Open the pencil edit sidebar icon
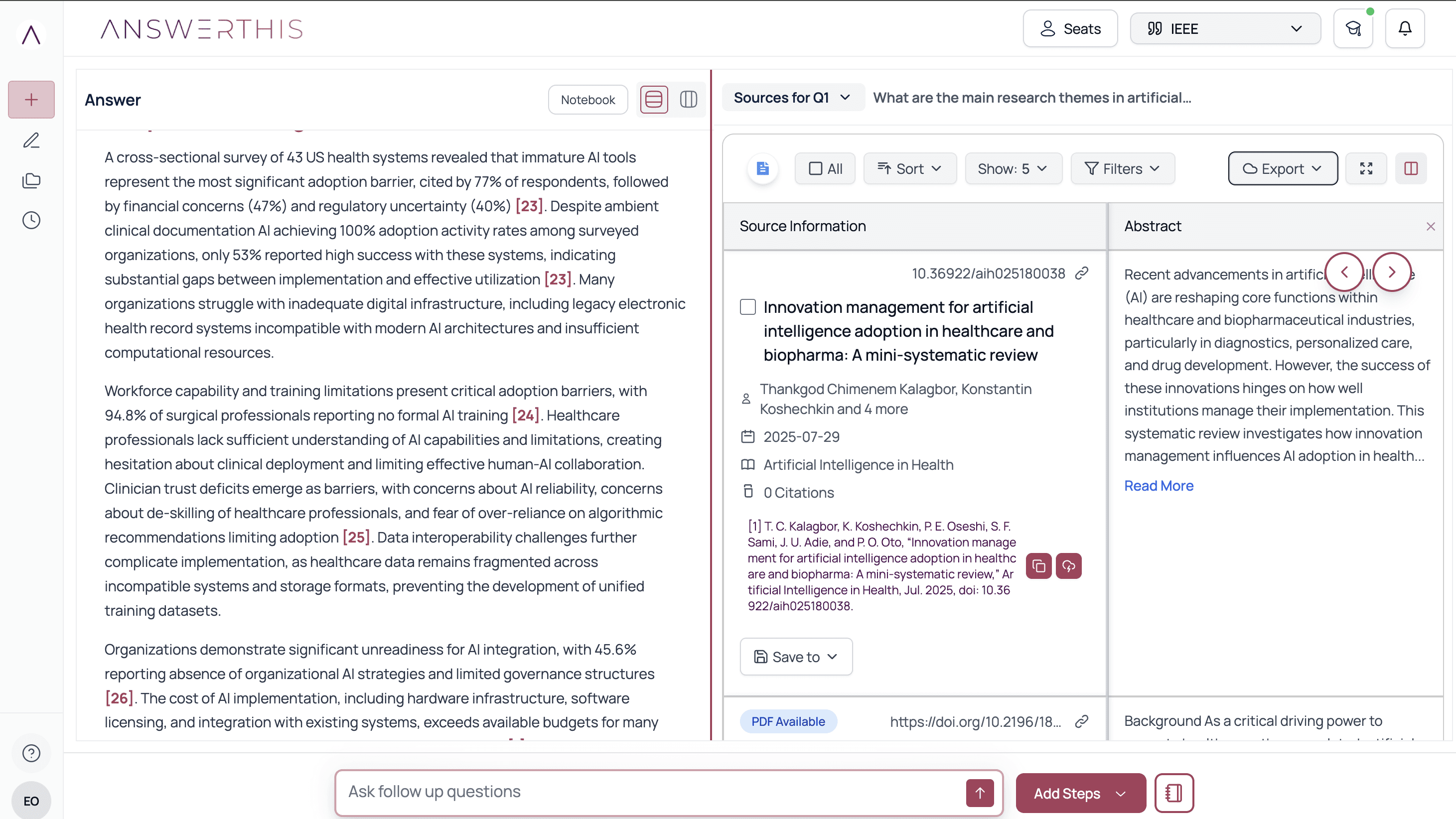This screenshot has width=1456, height=819. point(31,140)
